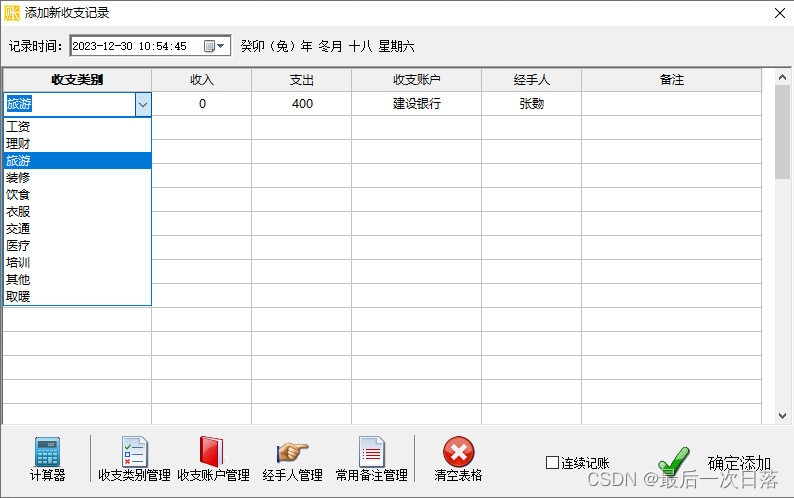Click the scrollbar down arrow
This screenshot has height=498, width=794.
[782, 416]
